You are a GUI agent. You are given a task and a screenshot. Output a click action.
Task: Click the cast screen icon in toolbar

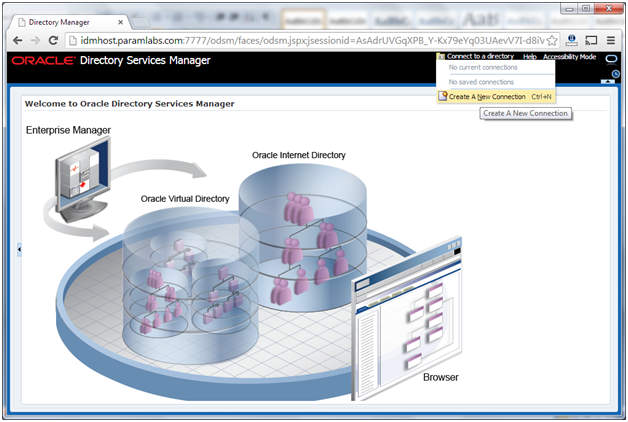(591, 40)
